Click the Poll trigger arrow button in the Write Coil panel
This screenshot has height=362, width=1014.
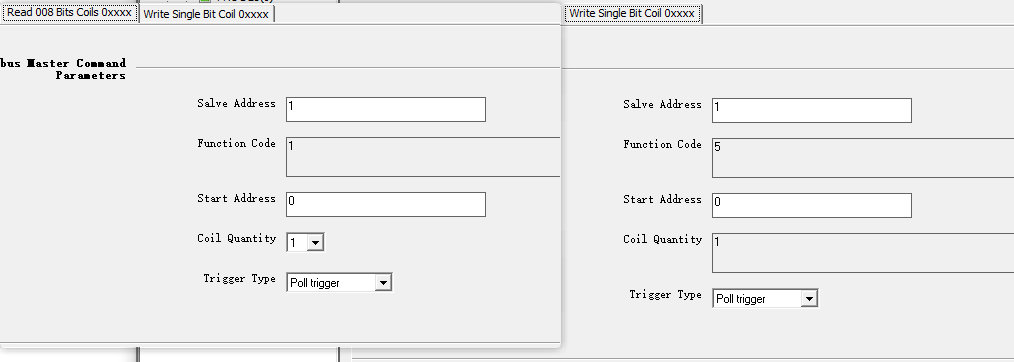pos(810,299)
